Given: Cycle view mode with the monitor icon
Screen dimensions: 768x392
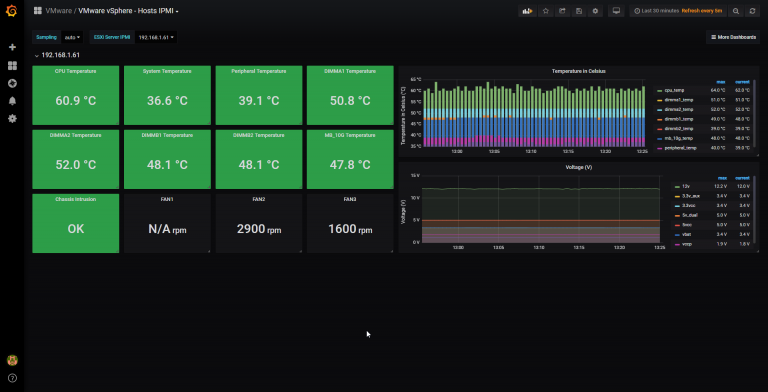Looking at the screenshot, I should coord(617,11).
